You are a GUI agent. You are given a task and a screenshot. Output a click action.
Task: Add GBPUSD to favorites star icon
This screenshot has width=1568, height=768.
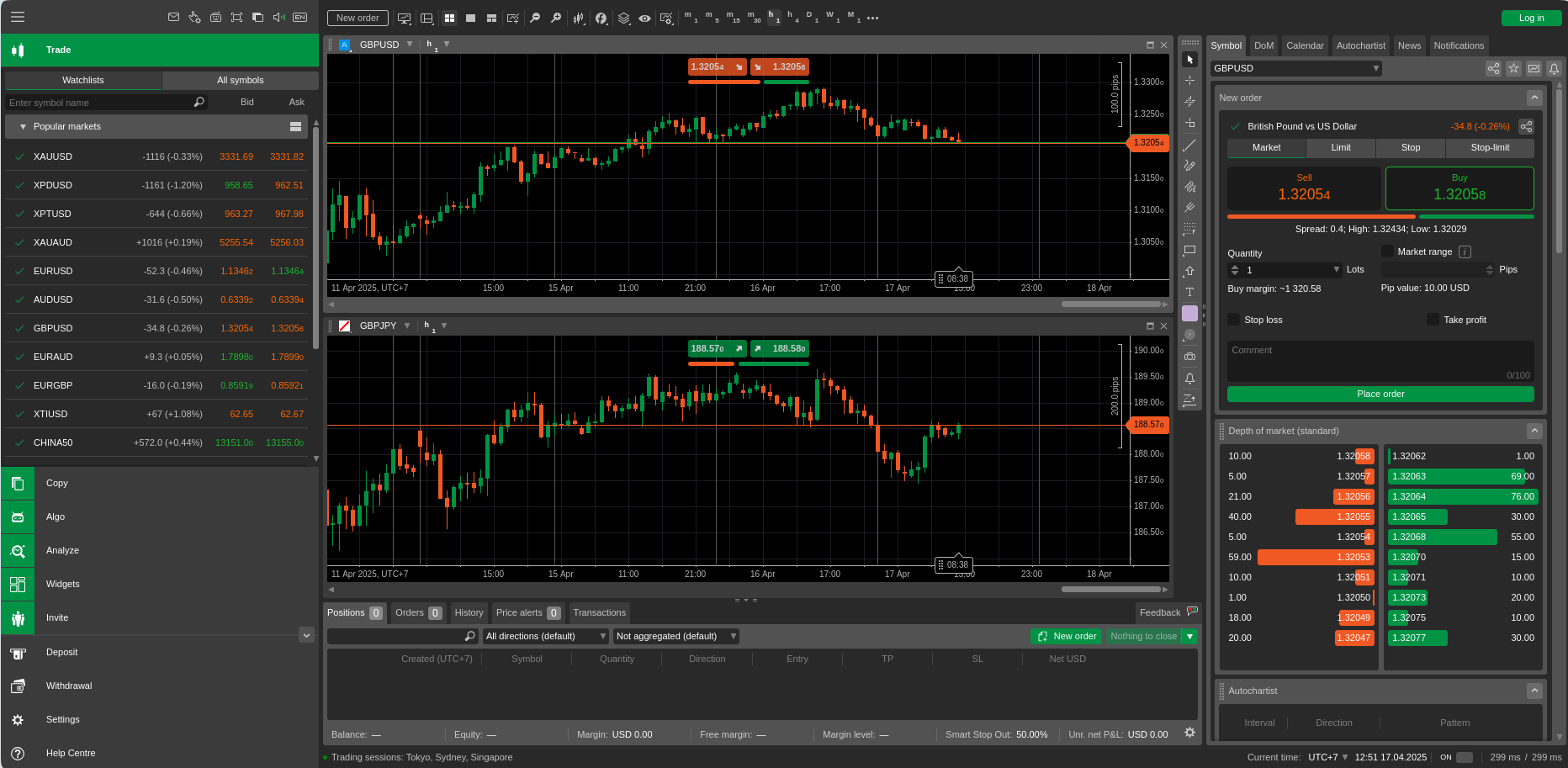point(1513,68)
